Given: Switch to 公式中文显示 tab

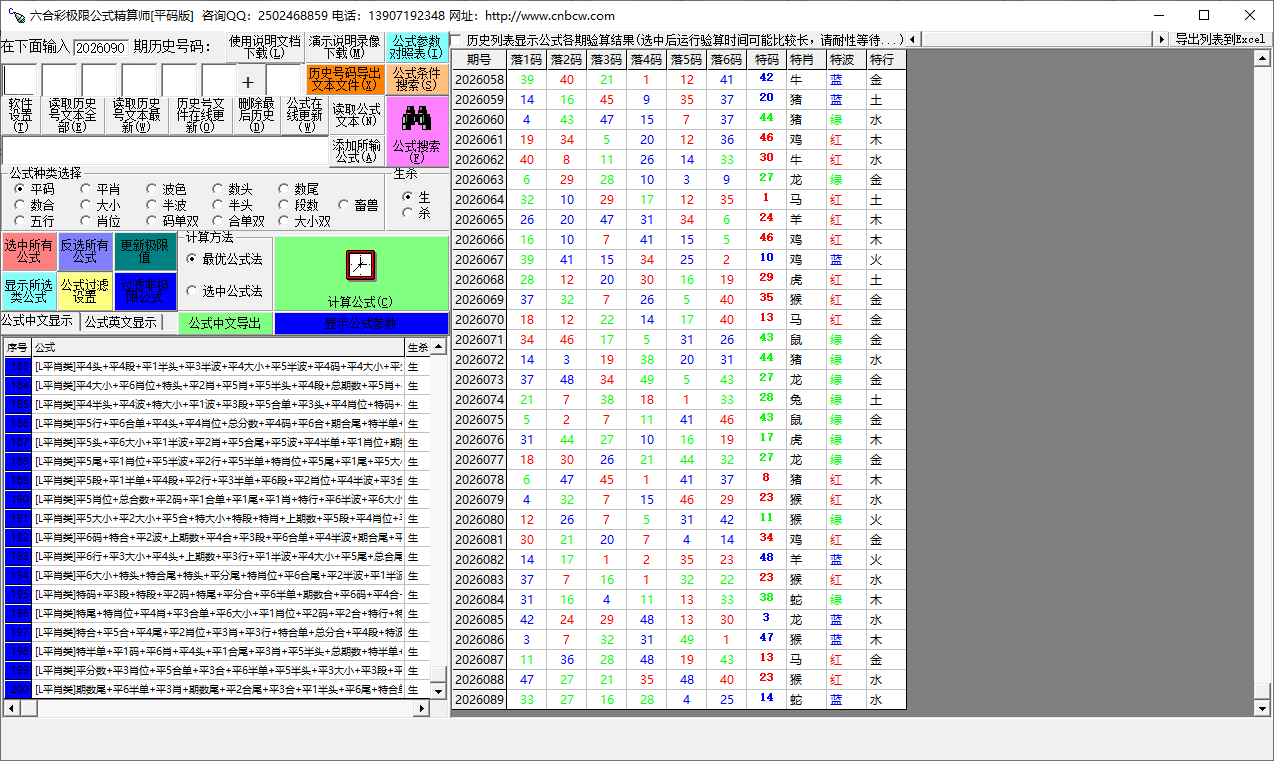Looking at the screenshot, I should coord(38,321).
